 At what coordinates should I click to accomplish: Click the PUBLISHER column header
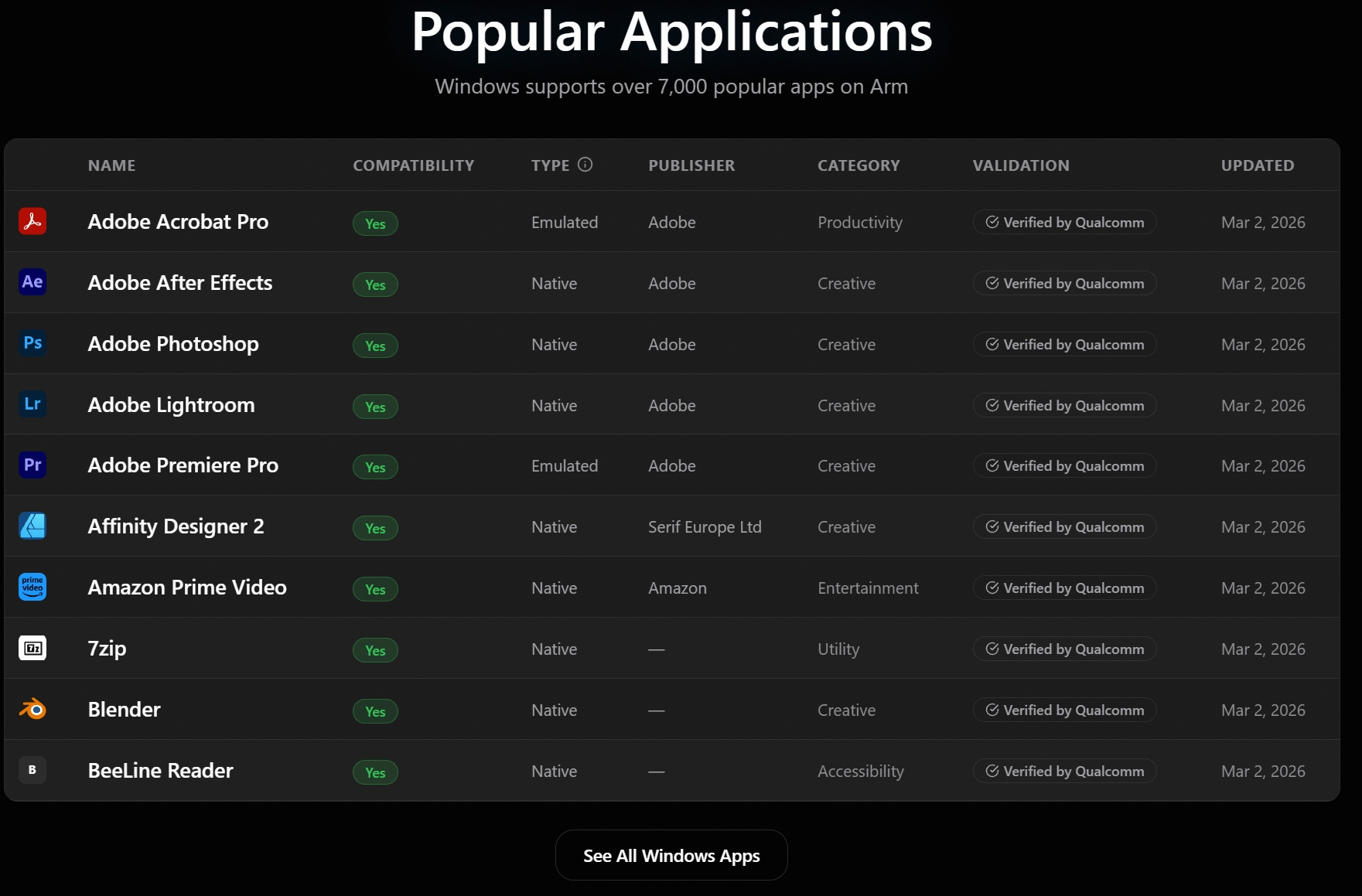point(691,165)
